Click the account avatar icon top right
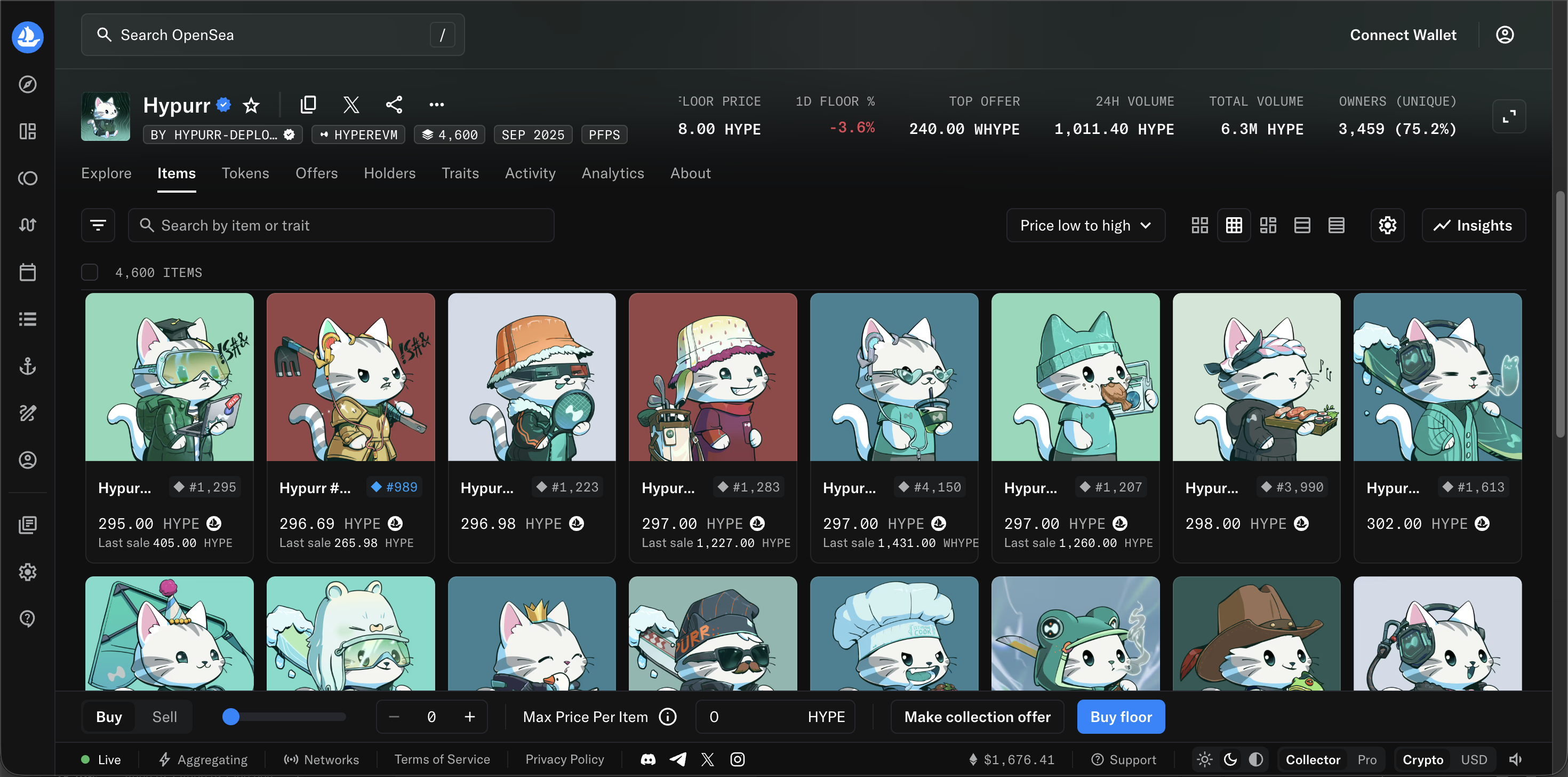Viewport: 1568px width, 777px height. pyautogui.click(x=1505, y=35)
